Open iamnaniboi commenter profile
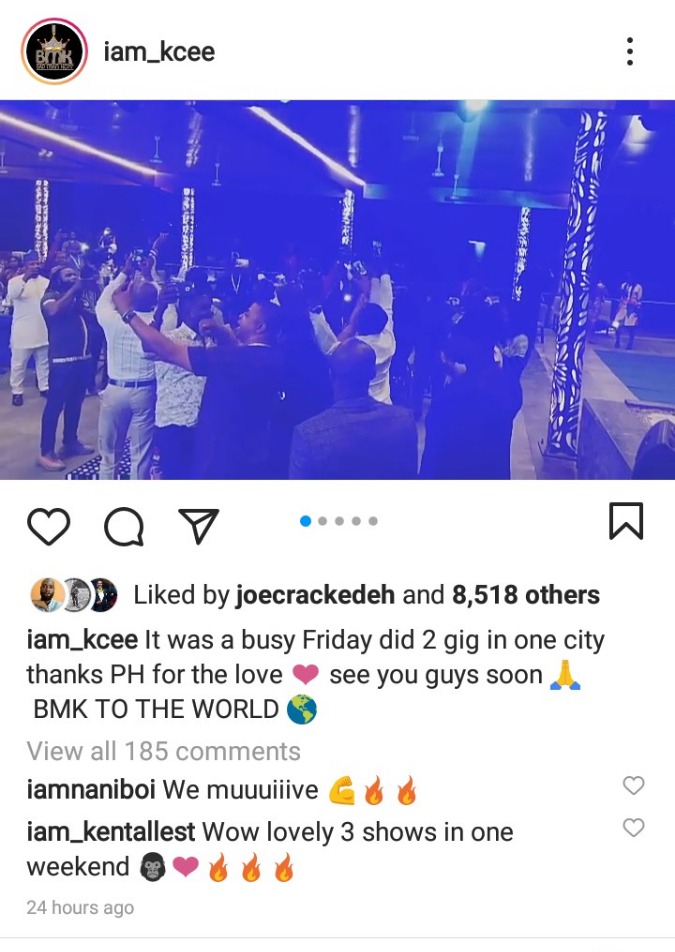 point(91,790)
